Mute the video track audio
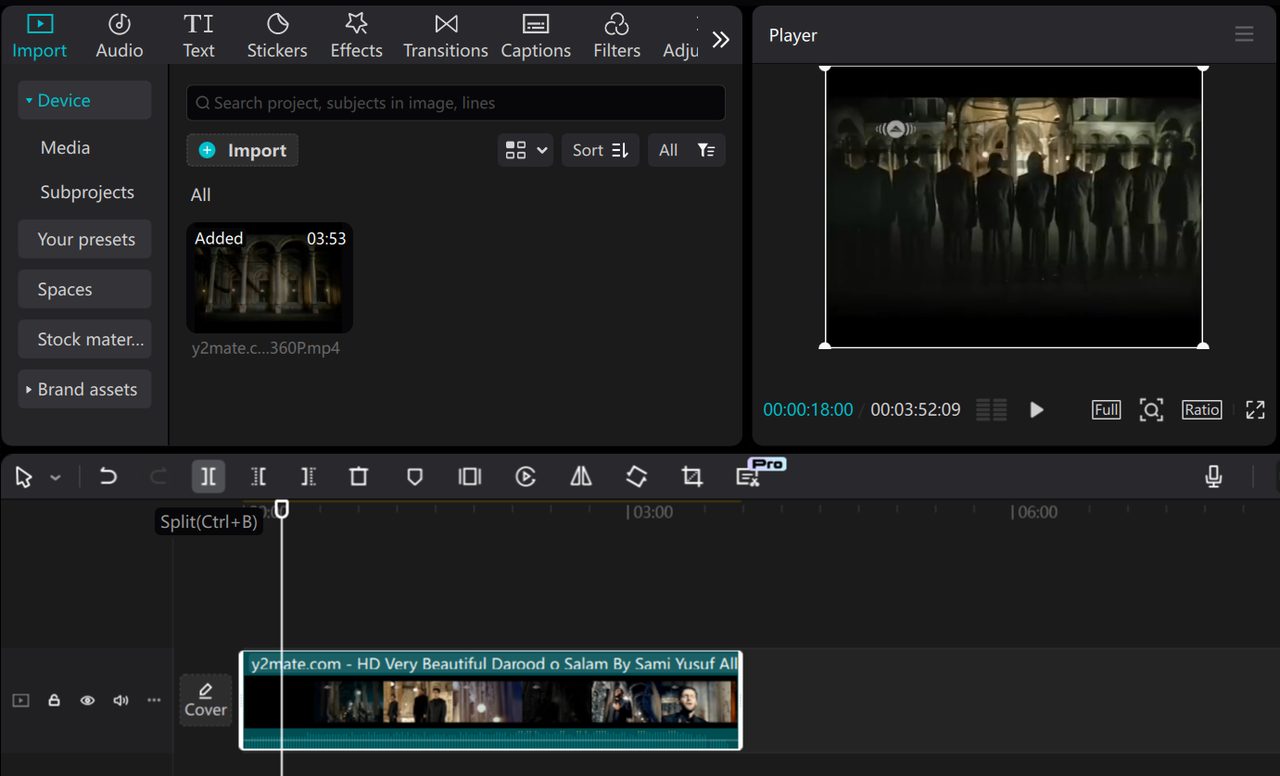The image size is (1280, 776). (x=121, y=700)
